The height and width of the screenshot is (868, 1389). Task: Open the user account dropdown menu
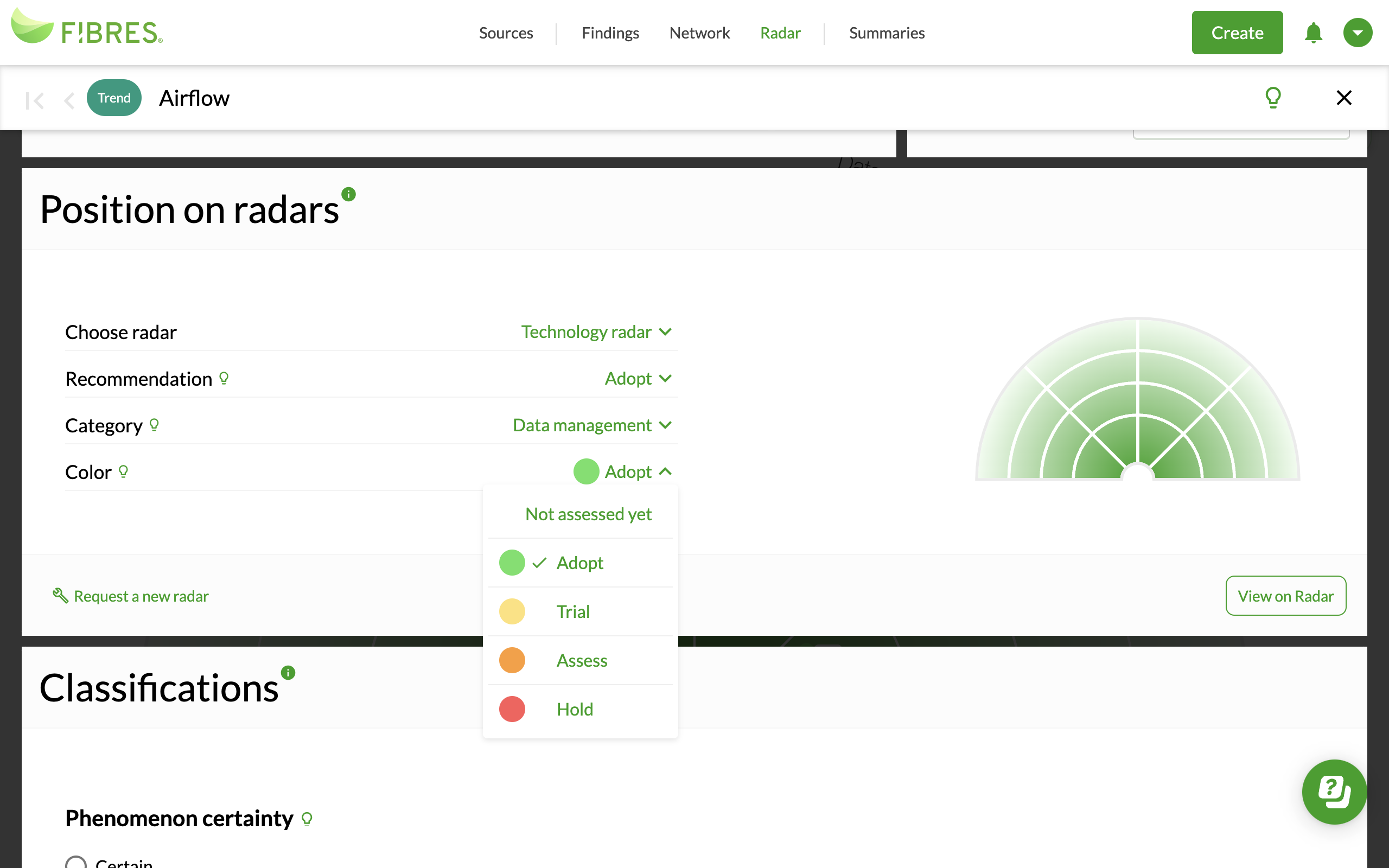(x=1358, y=33)
